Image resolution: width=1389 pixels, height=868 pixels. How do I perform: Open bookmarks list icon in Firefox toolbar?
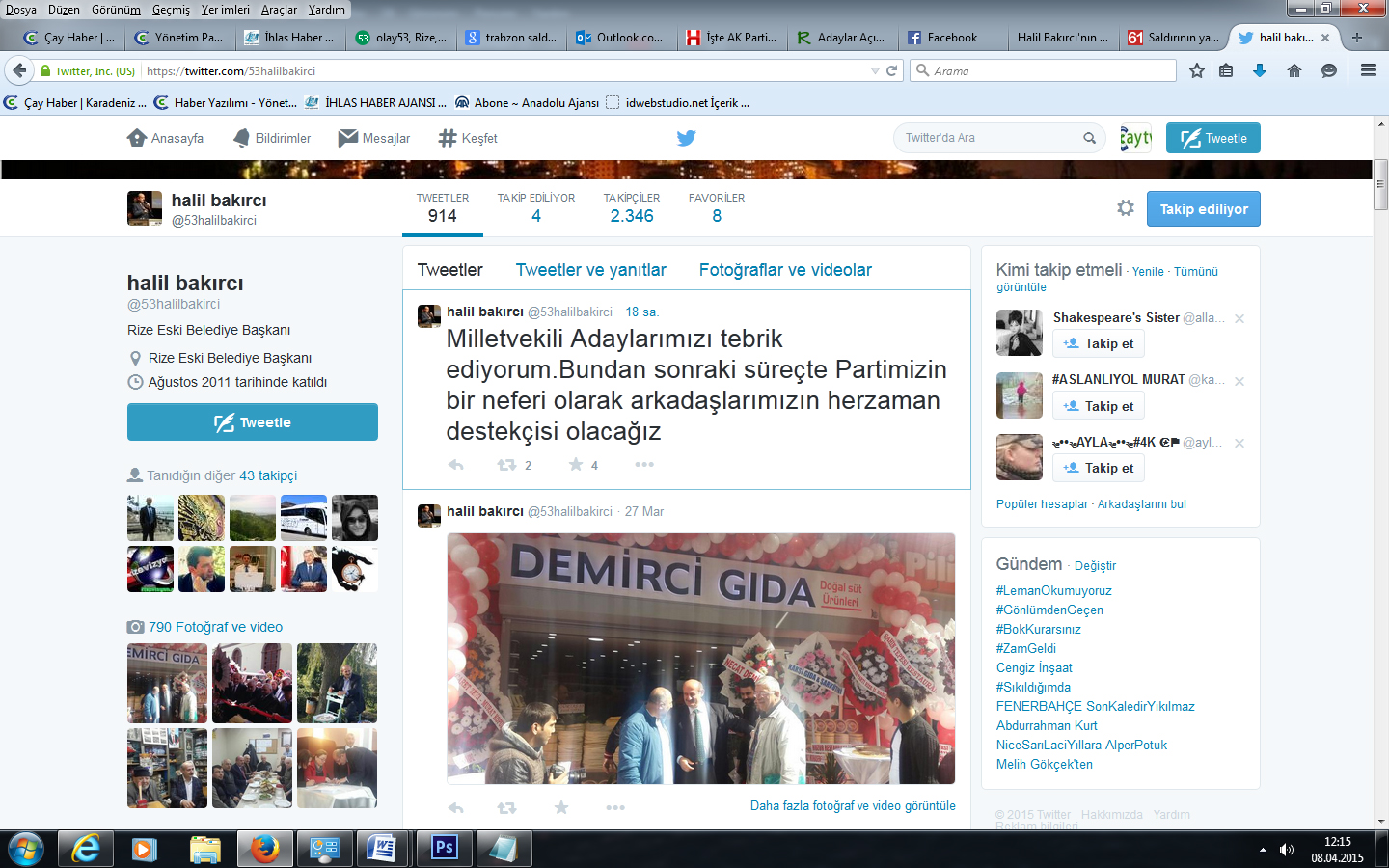pyautogui.click(x=1226, y=70)
